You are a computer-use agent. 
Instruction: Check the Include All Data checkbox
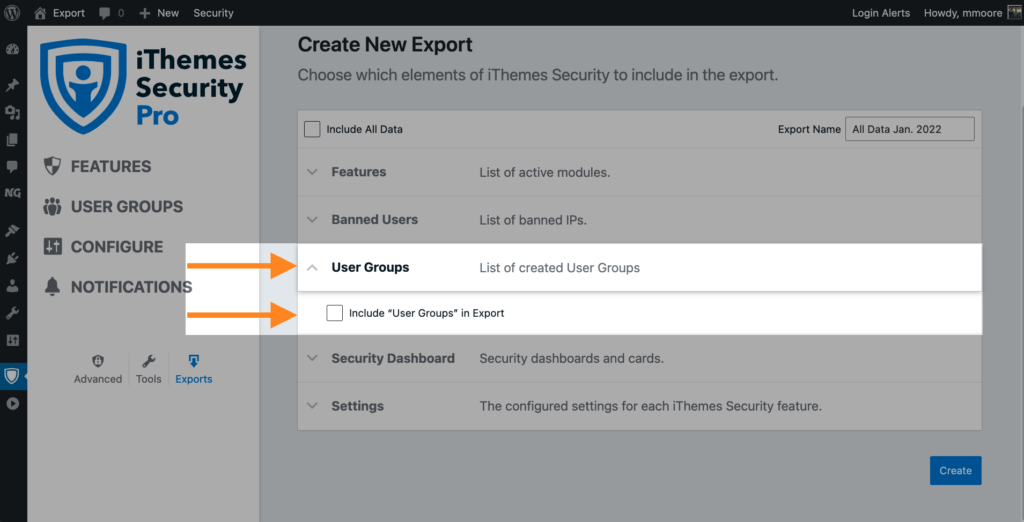click(x=312, y=129)
